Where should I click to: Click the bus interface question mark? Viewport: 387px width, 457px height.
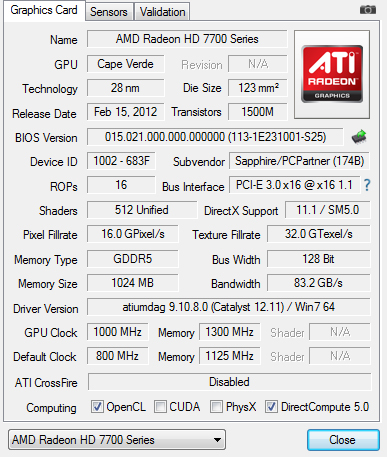pos(367,185)
